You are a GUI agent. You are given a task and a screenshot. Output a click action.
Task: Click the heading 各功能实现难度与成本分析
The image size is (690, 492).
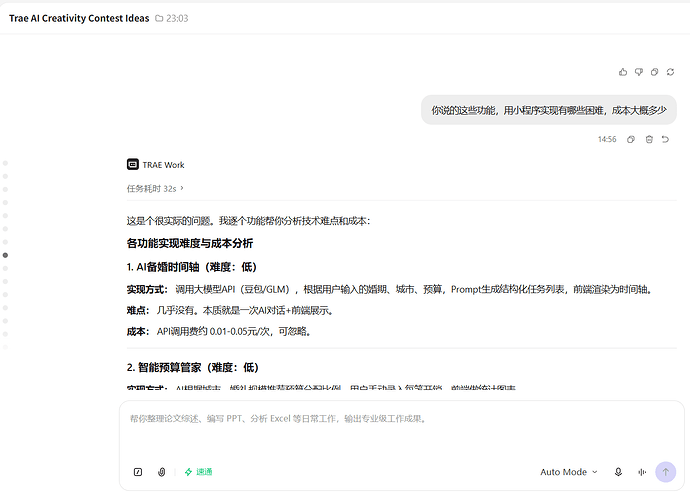click(x=190, y=243)
